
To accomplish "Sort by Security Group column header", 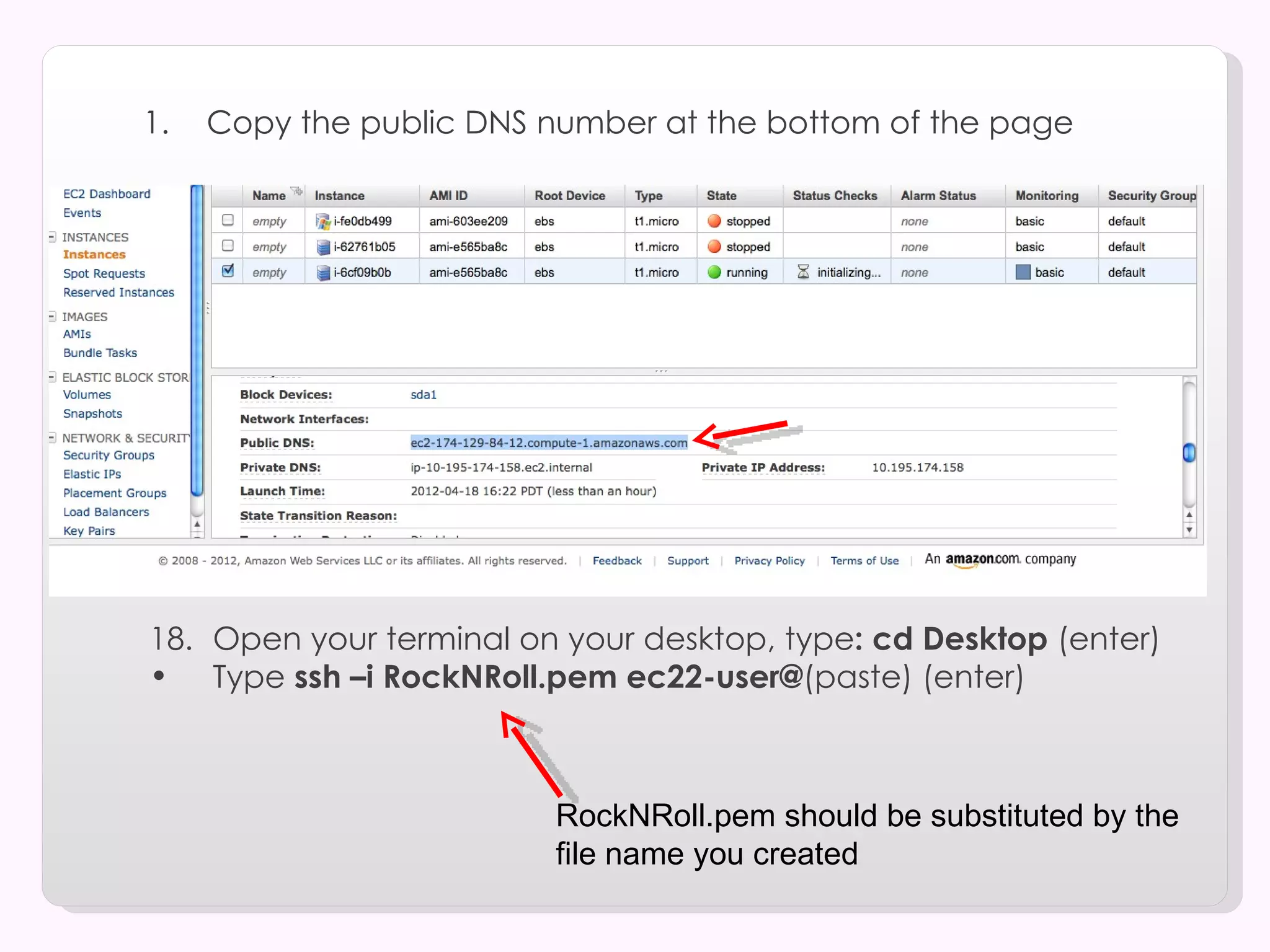I will 1152,196.
